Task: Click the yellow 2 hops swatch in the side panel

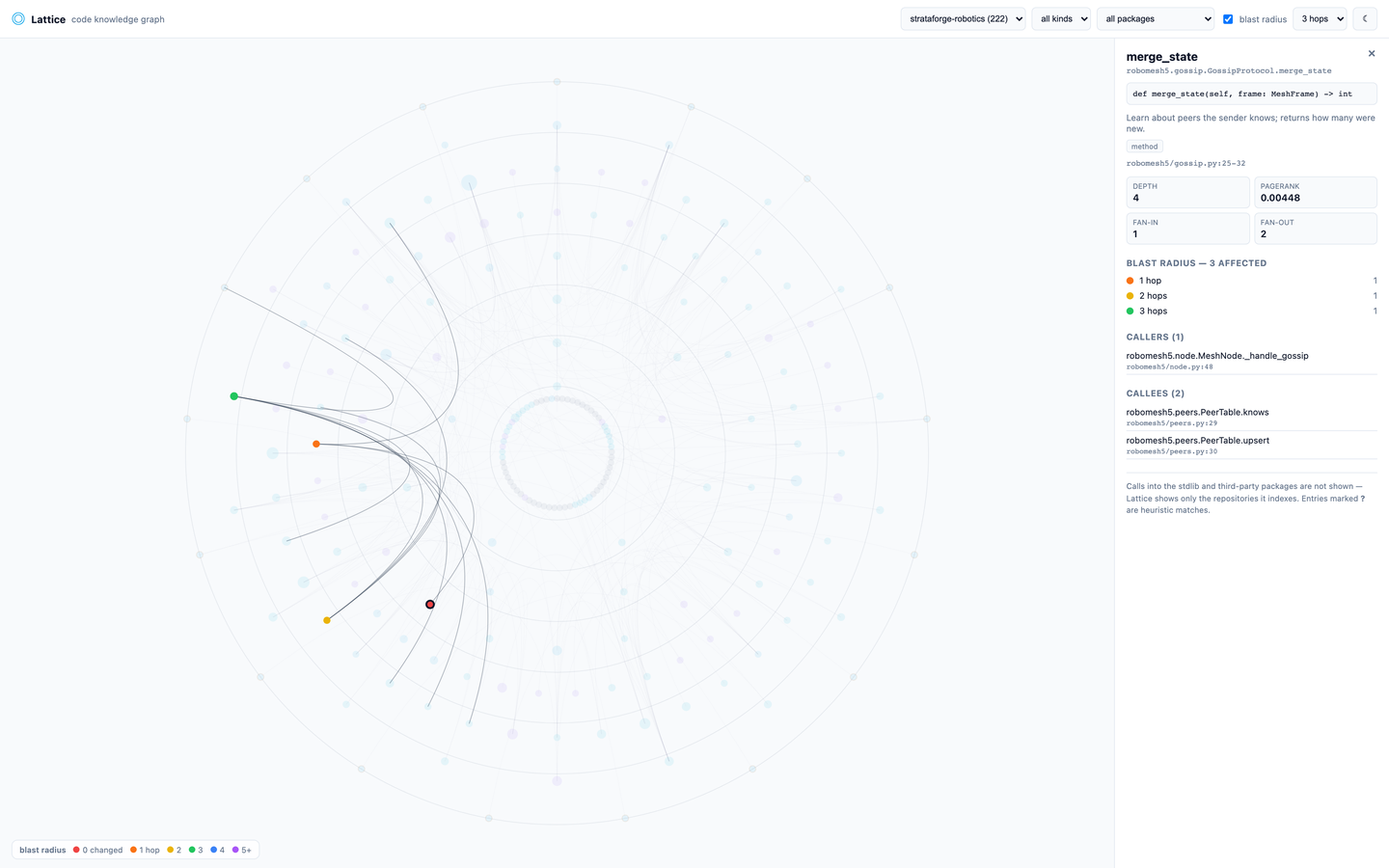Action: (1130, 296)
